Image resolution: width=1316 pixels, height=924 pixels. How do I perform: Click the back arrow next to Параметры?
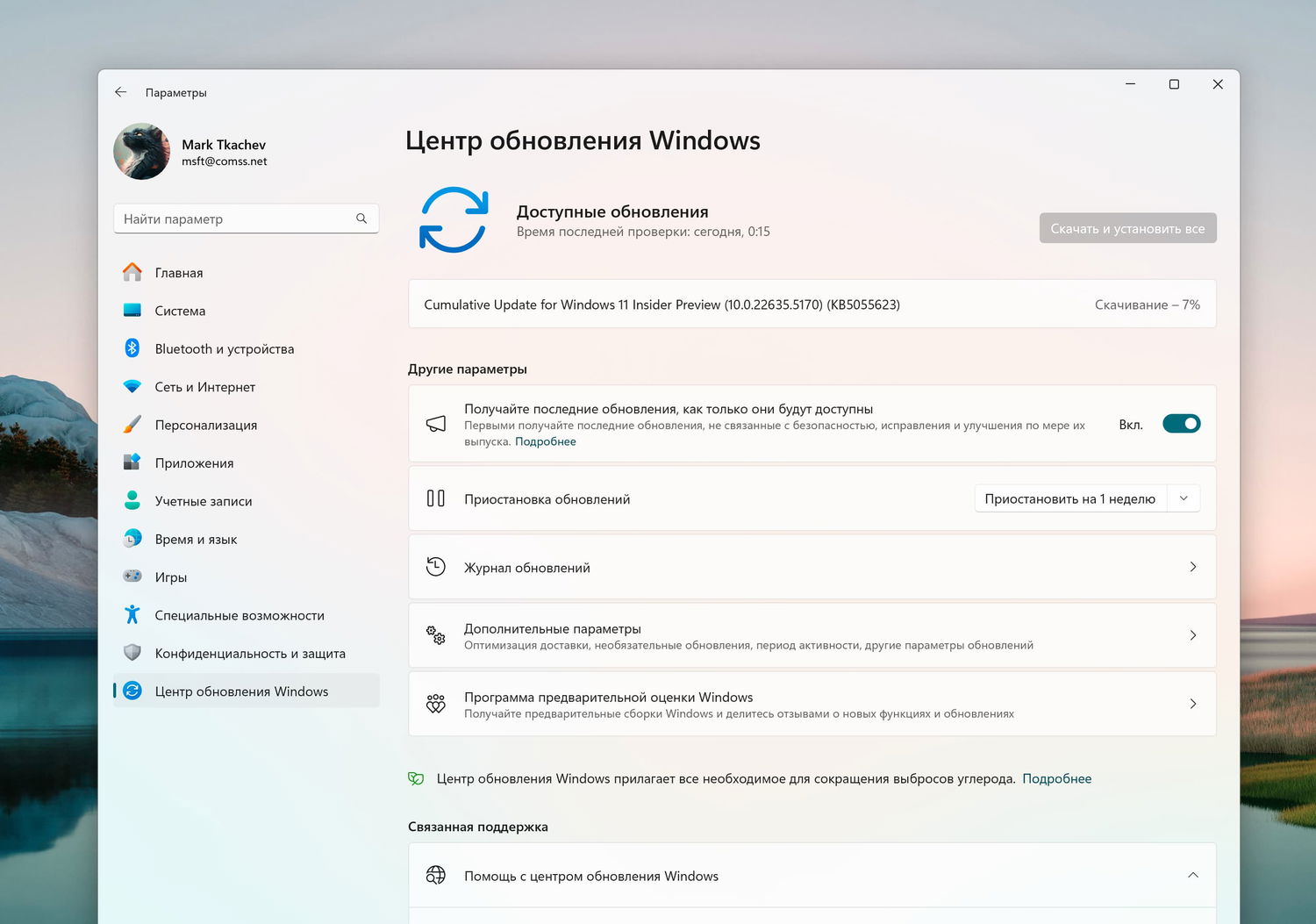pyautogui.click(x=121, y=92)
